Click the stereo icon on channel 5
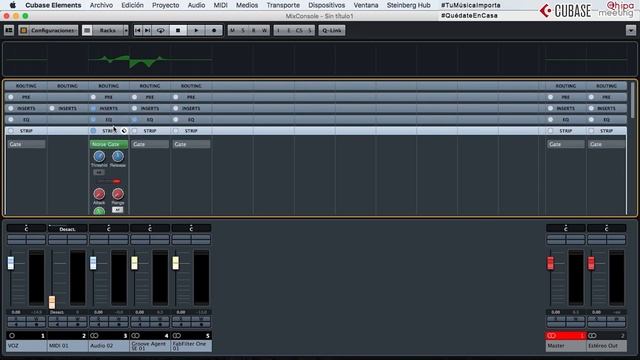Viewport: 640px width, 360px height. pos(177,336)
